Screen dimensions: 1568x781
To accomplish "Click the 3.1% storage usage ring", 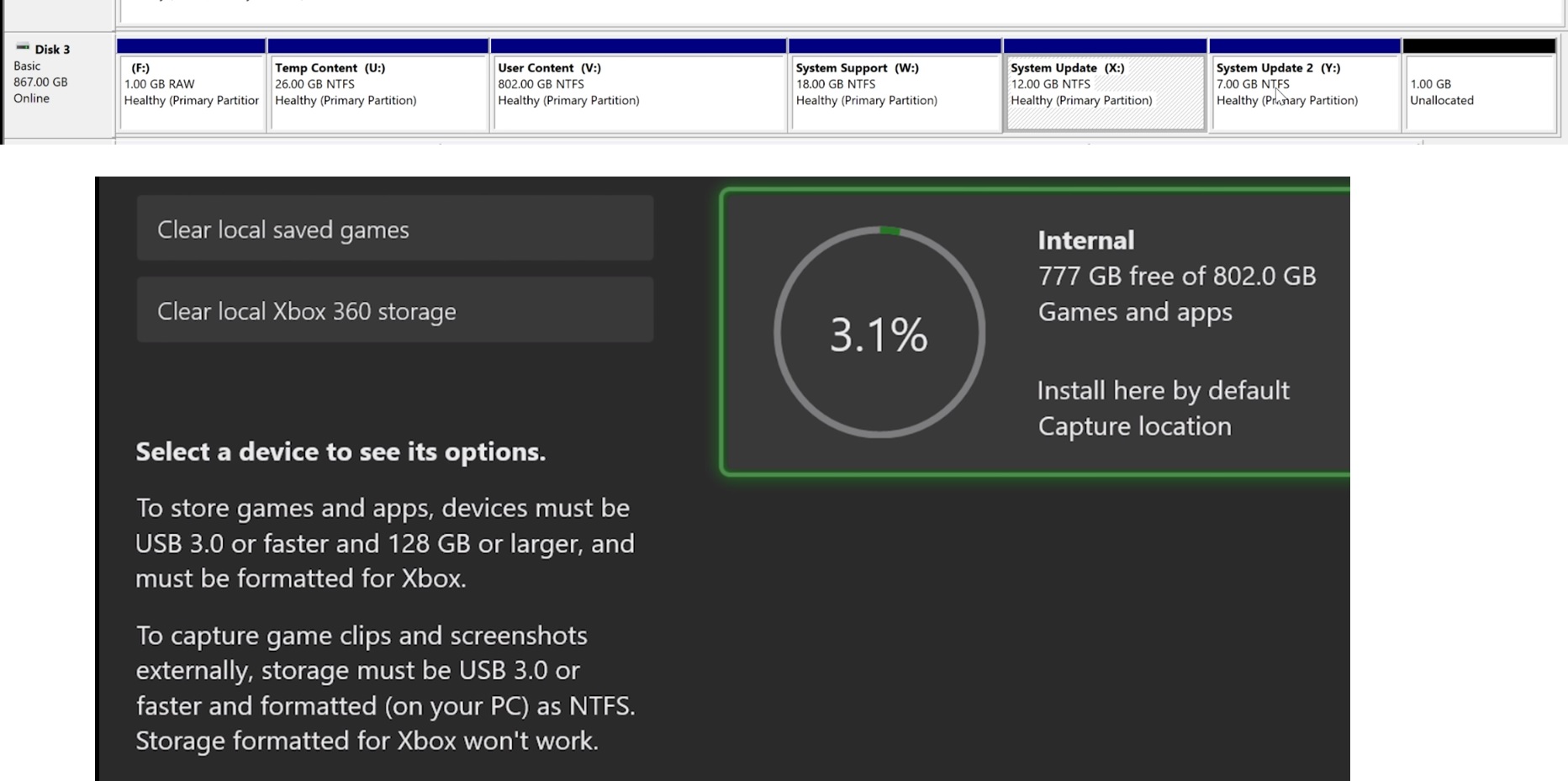I will [x=879, y=334].
